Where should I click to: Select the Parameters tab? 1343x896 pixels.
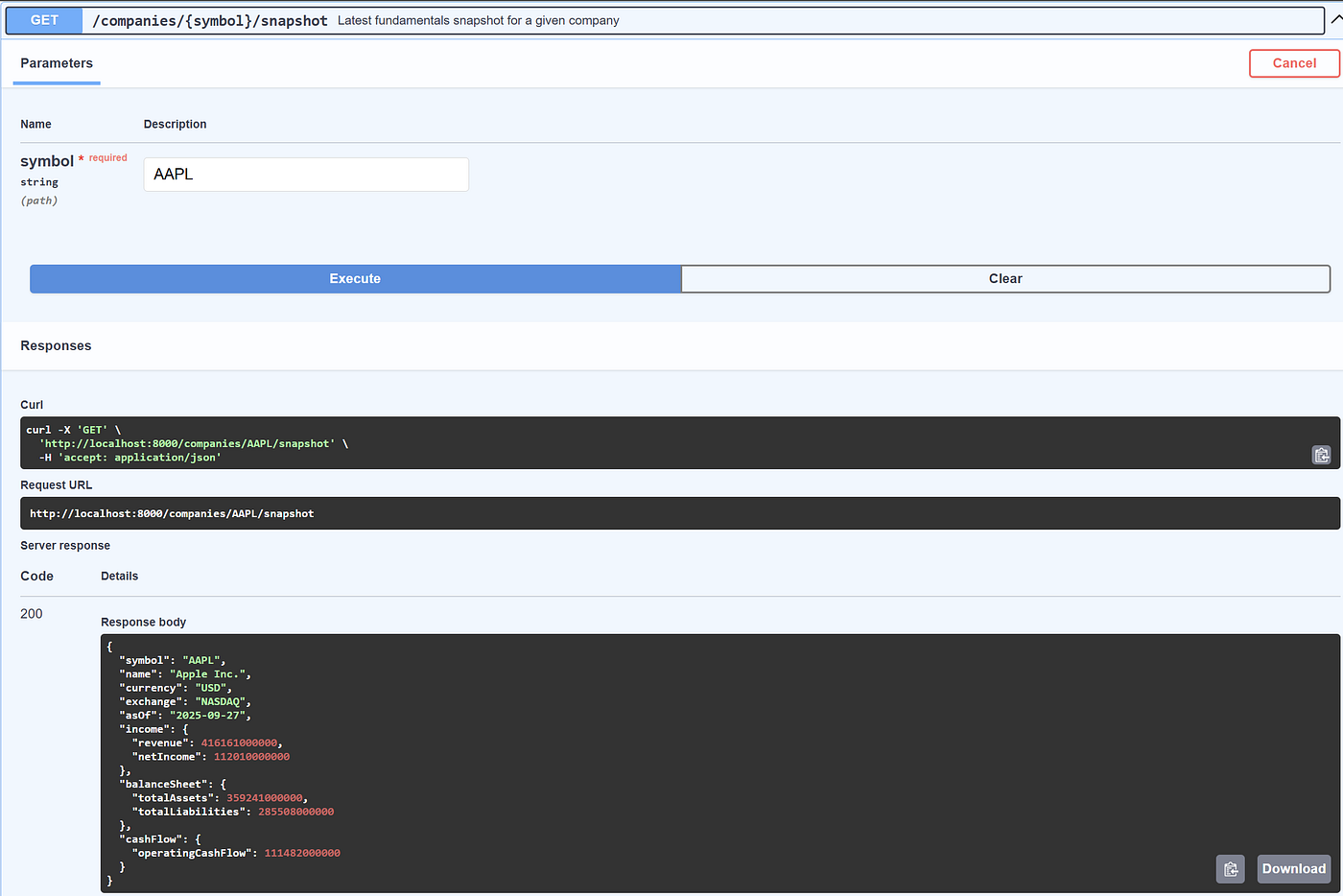coord(57,63)
